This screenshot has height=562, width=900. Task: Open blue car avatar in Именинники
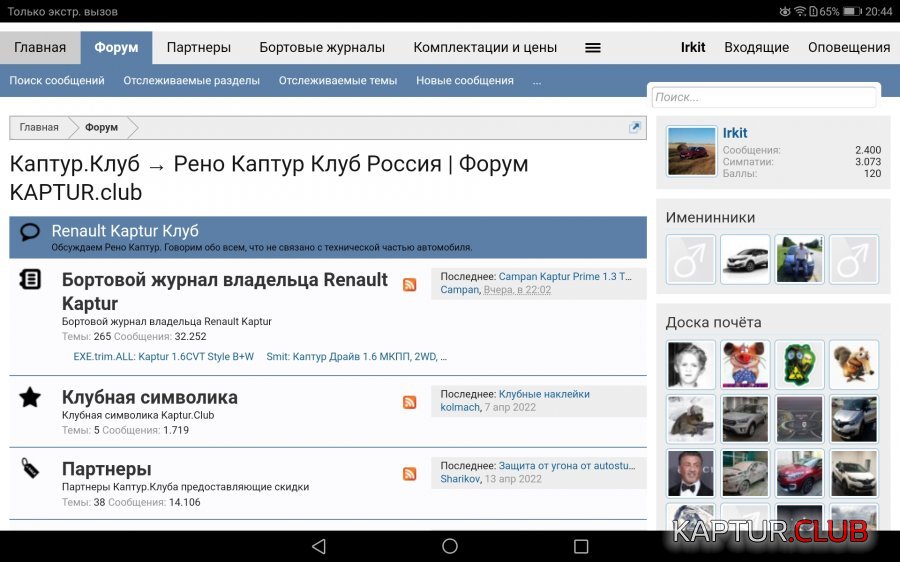click(800, 259)
